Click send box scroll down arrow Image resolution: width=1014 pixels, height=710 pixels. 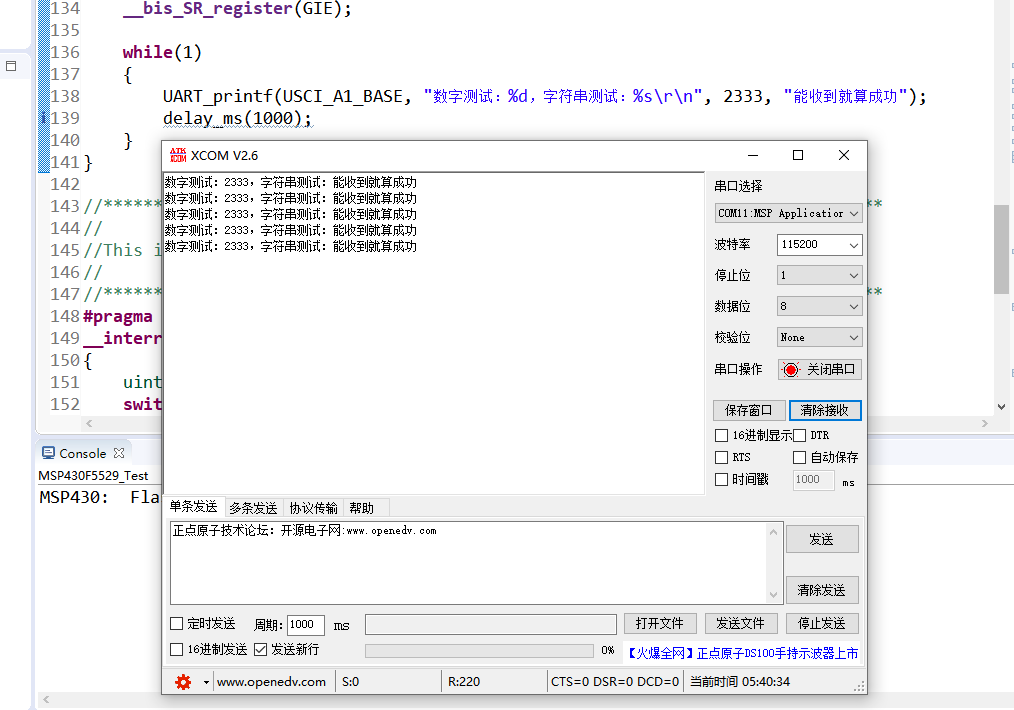click(773, 594)
